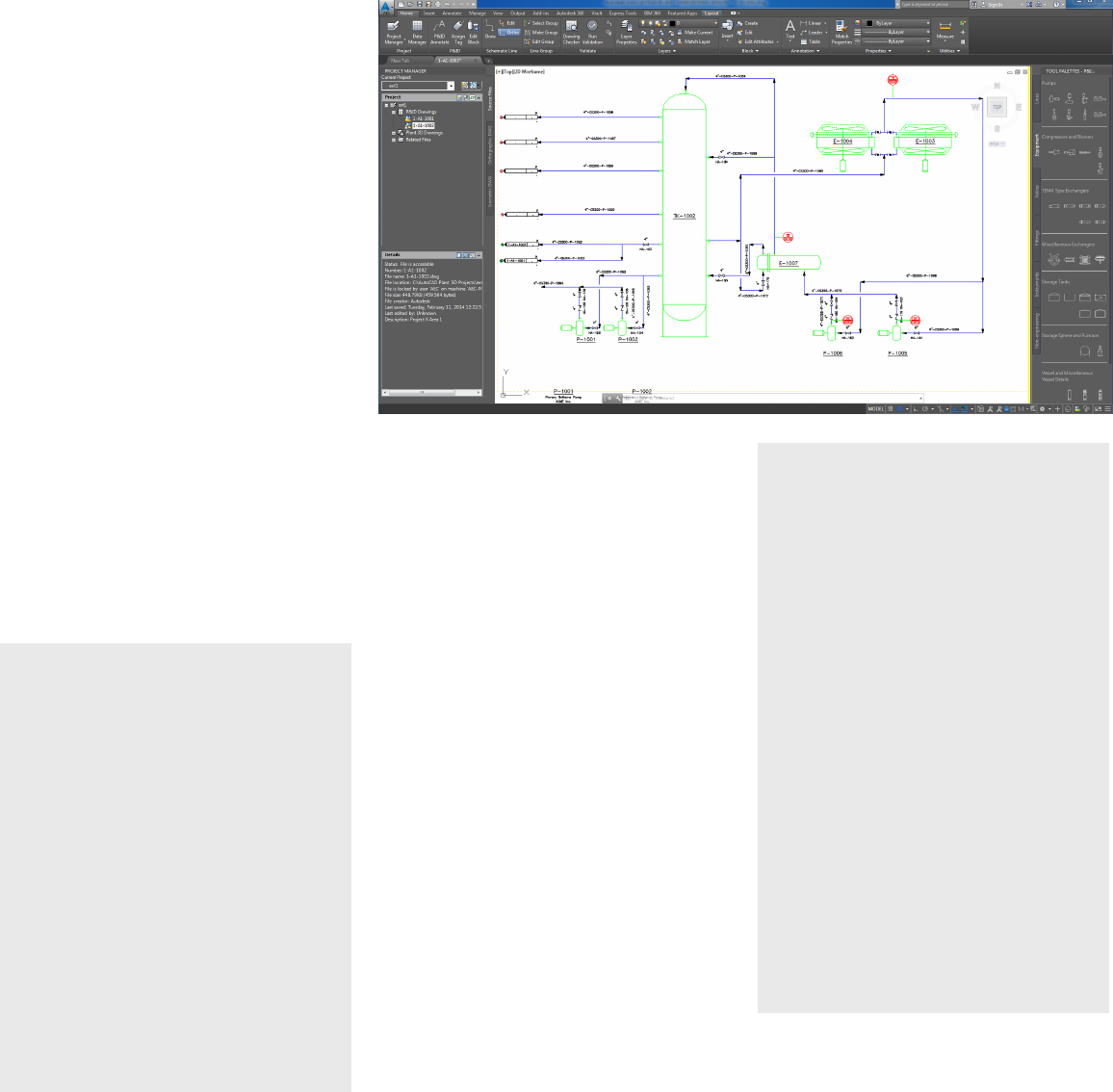The height and width of the screenshot is (1092, 1113).
Task: Open Layer Properties
Action: point(626,33)
